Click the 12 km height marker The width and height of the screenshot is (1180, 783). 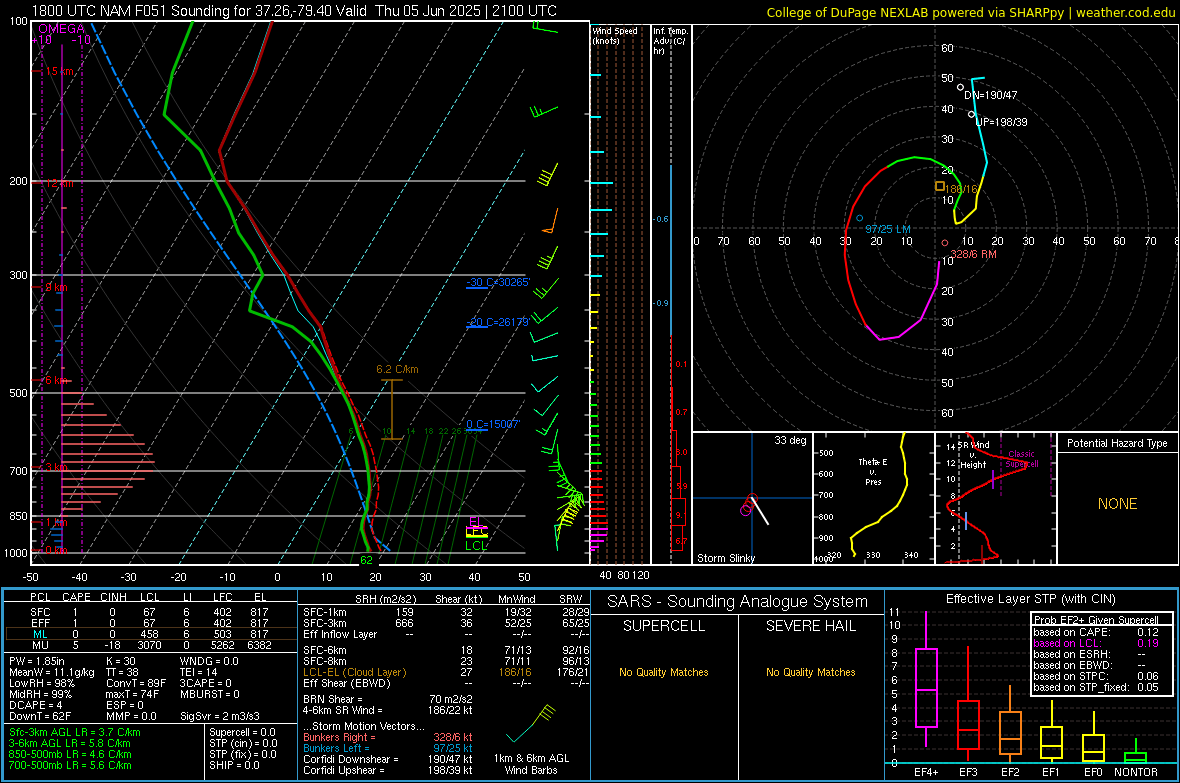[59, 183]
